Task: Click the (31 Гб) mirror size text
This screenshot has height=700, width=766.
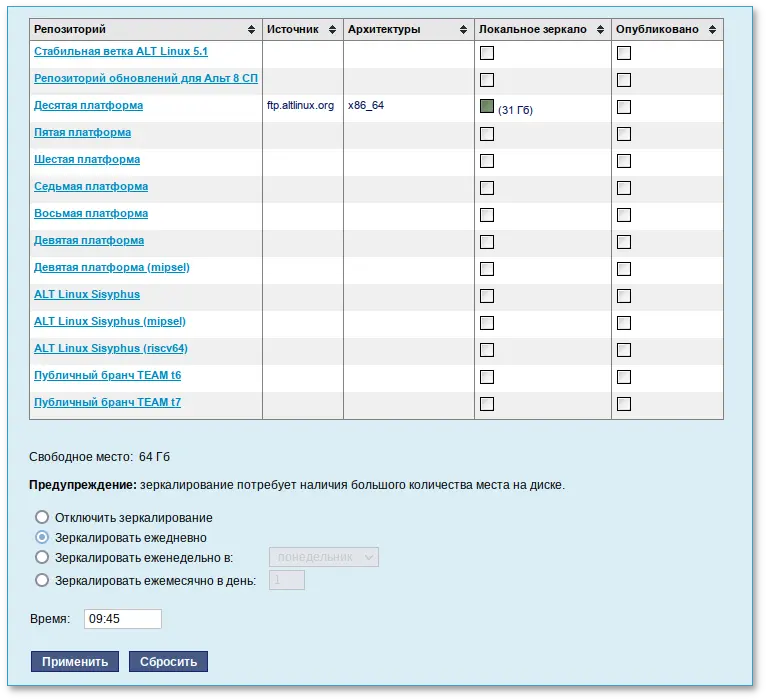Action: coord(515,110)
